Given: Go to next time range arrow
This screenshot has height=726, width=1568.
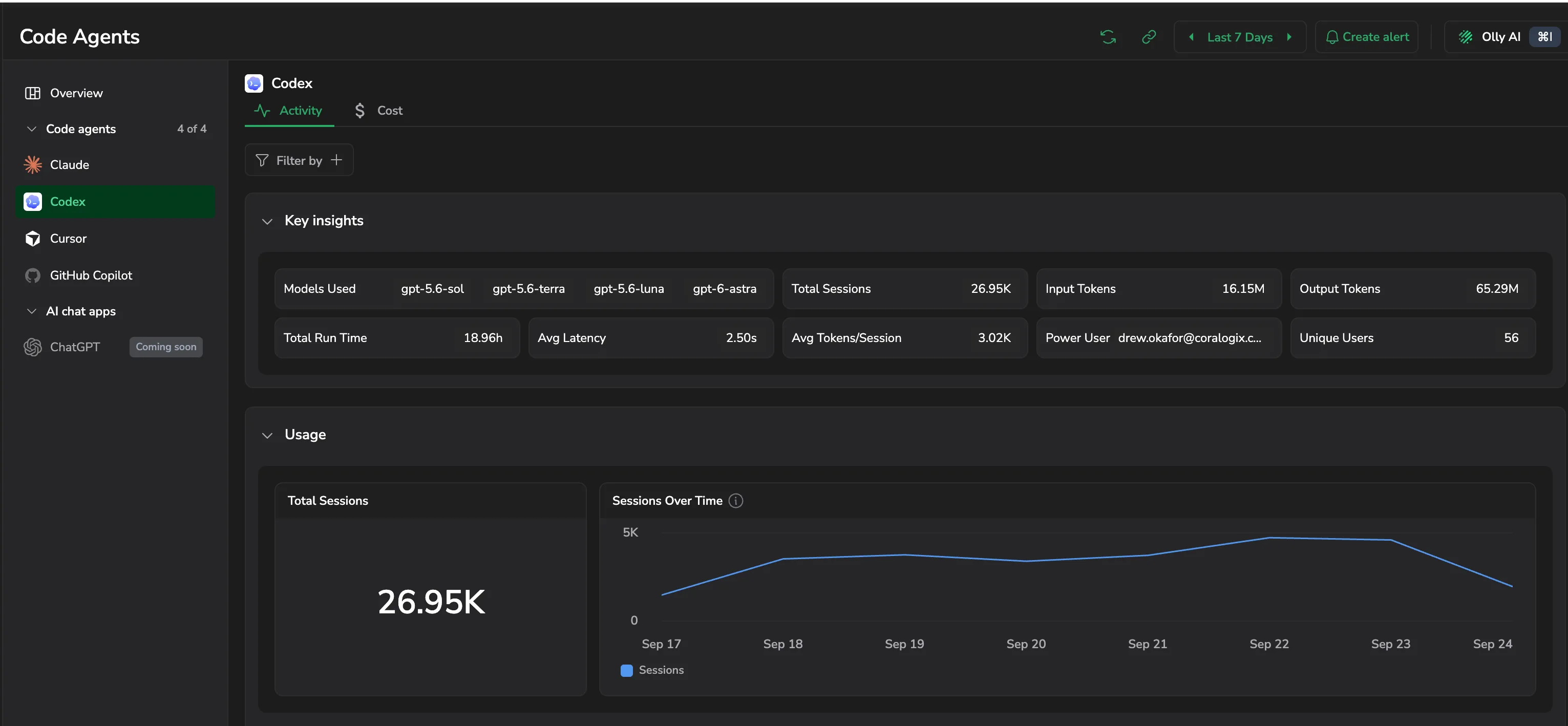Looking at the screenshot, I should click(x=1288, y=37).
